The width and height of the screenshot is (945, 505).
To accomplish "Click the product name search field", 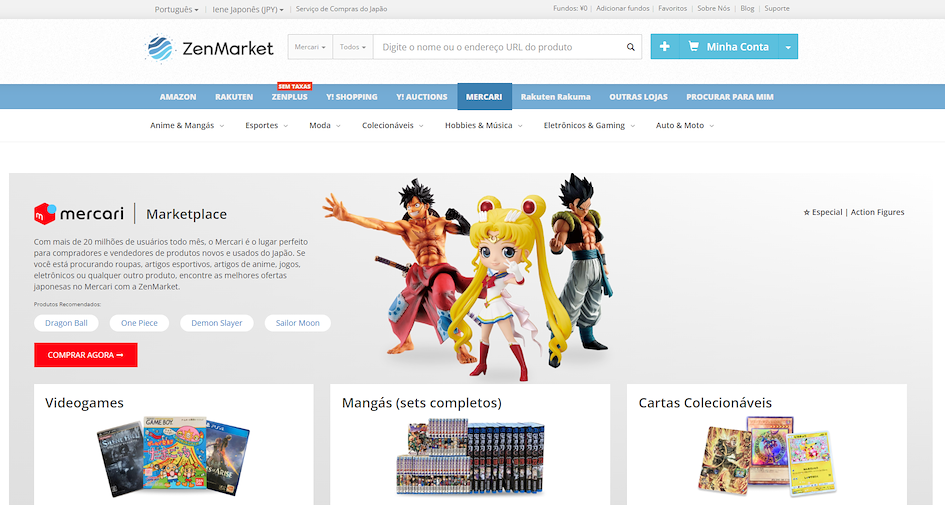I will click(498, 47).
